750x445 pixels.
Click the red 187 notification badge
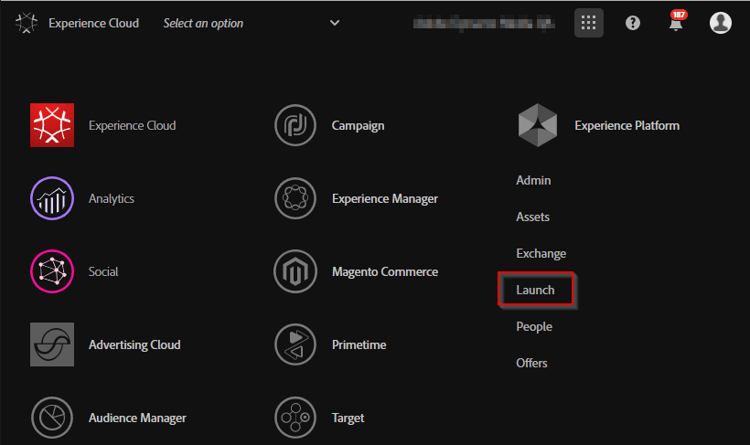coord(679,14)
